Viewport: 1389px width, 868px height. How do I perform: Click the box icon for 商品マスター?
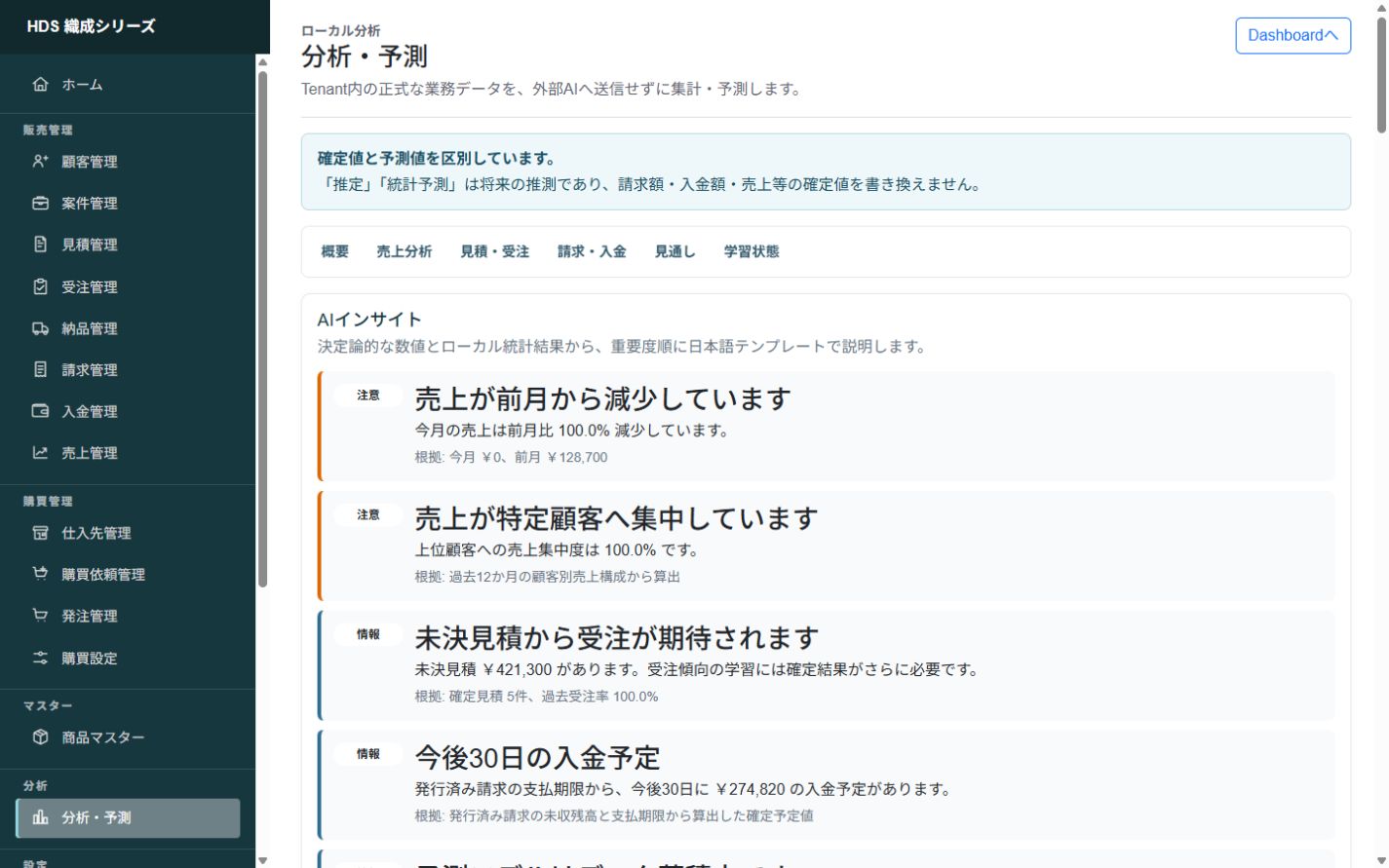(40, 737)
